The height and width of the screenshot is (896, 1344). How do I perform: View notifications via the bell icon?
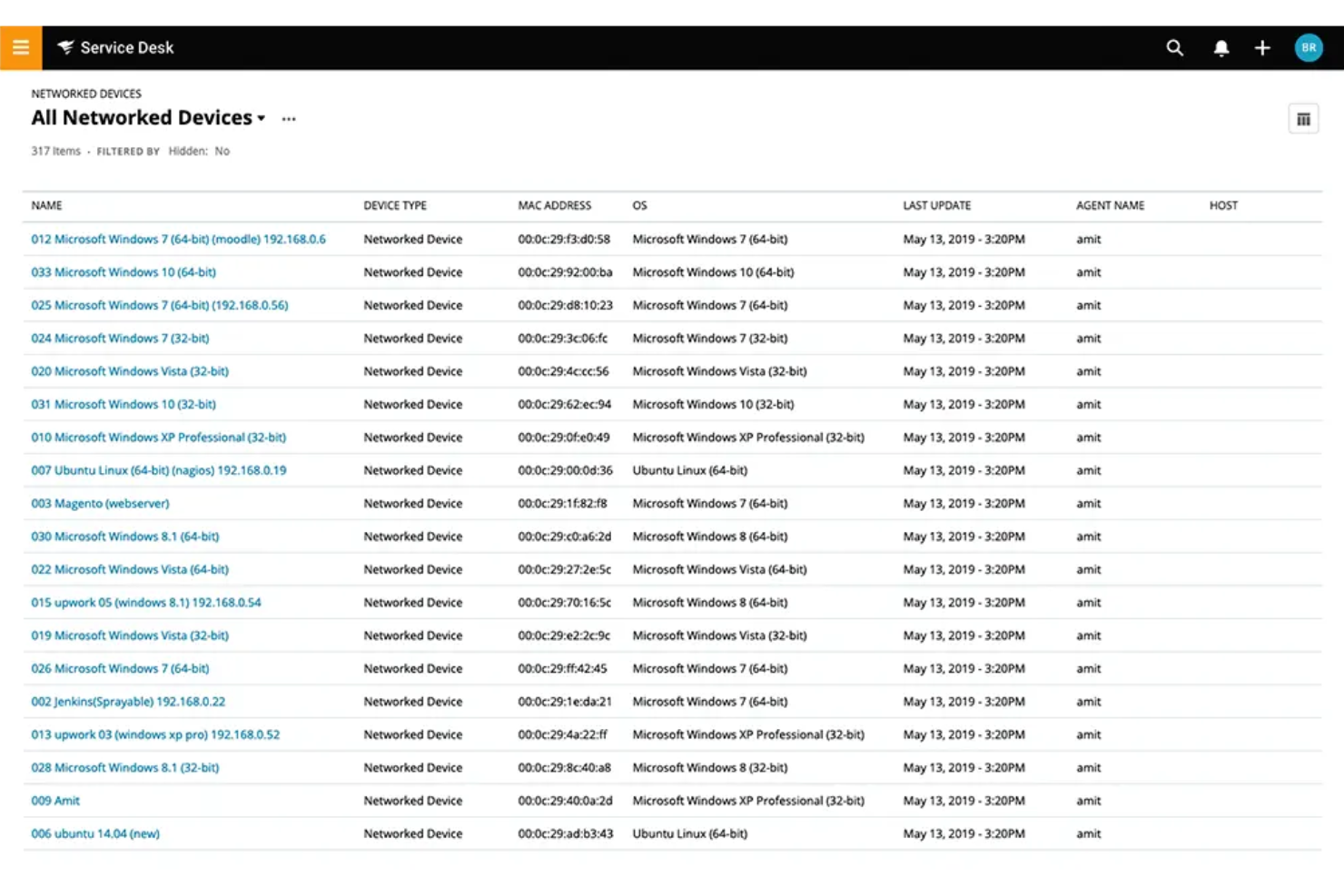[x=1221, y=47]
